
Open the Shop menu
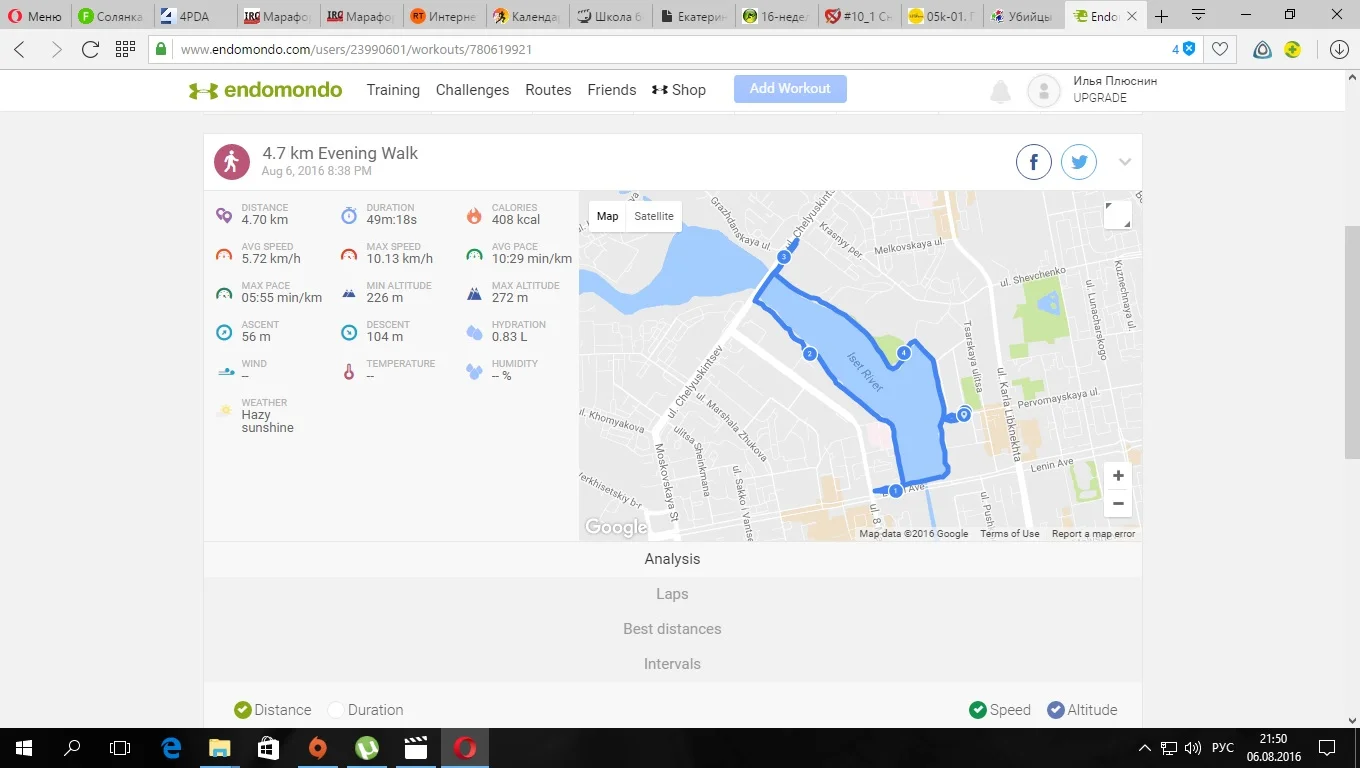click(x=679, y=90)
